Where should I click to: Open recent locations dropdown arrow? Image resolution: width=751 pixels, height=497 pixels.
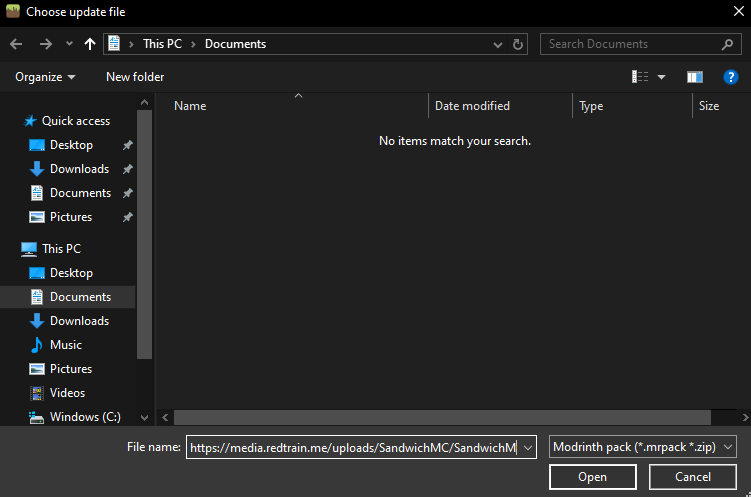tap(69, 44)
